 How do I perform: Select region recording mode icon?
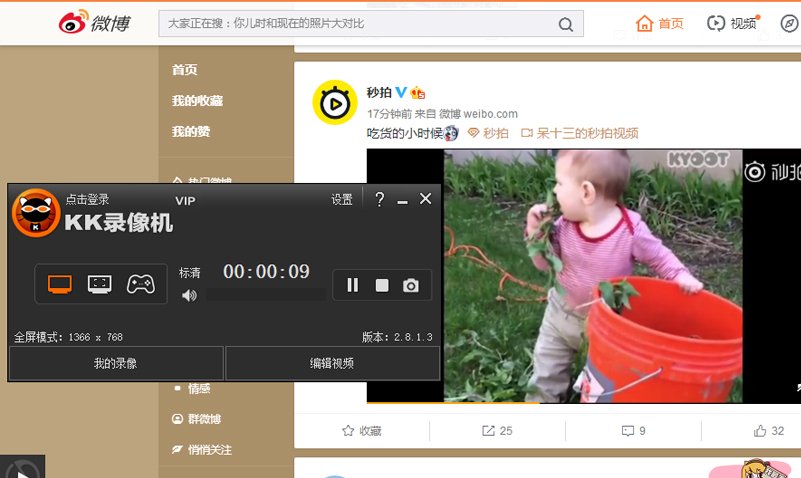tap(100, 284)
